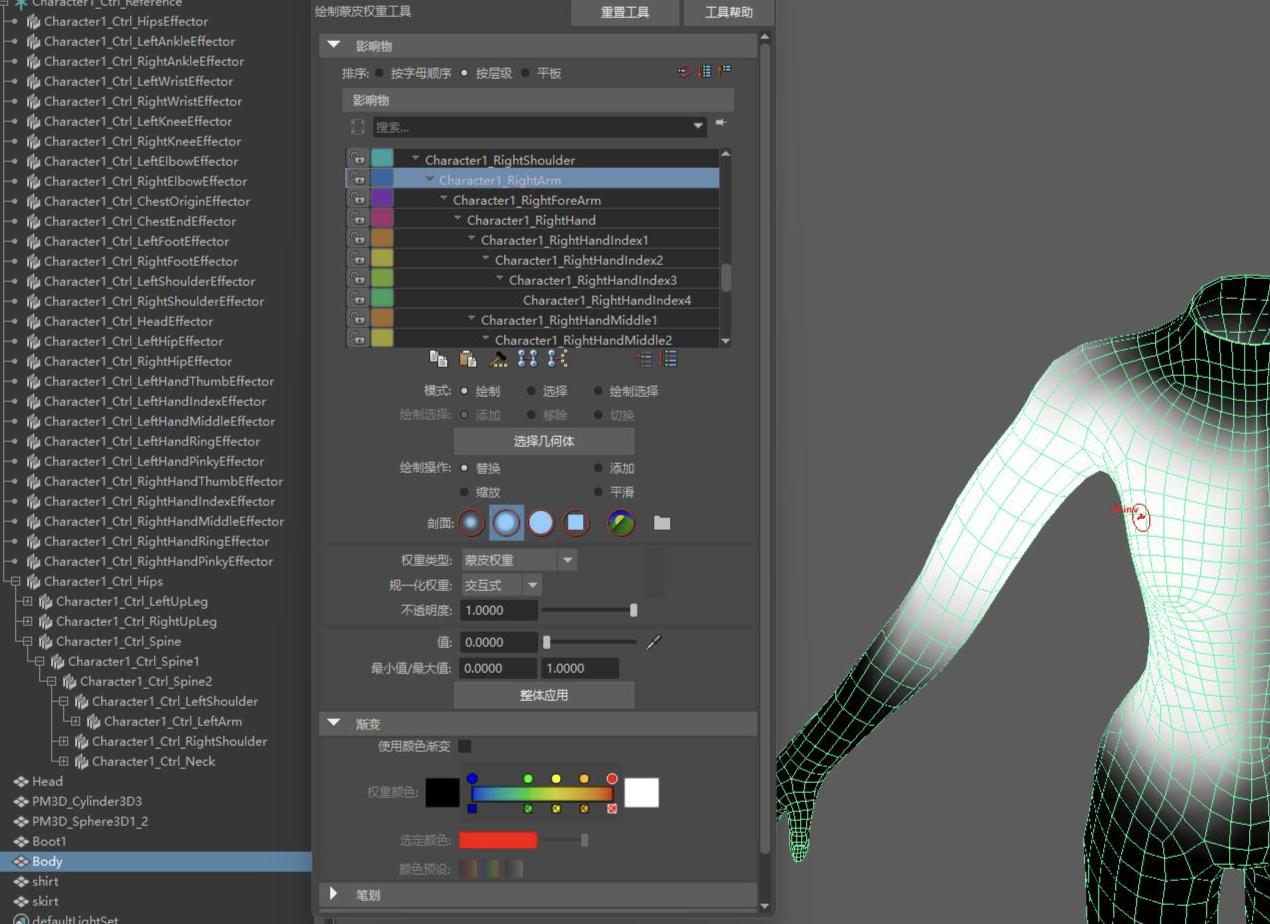This screenshot has width=1270, height=924.
Task: Select the Head object in the outliner
Action: point(47,781)
